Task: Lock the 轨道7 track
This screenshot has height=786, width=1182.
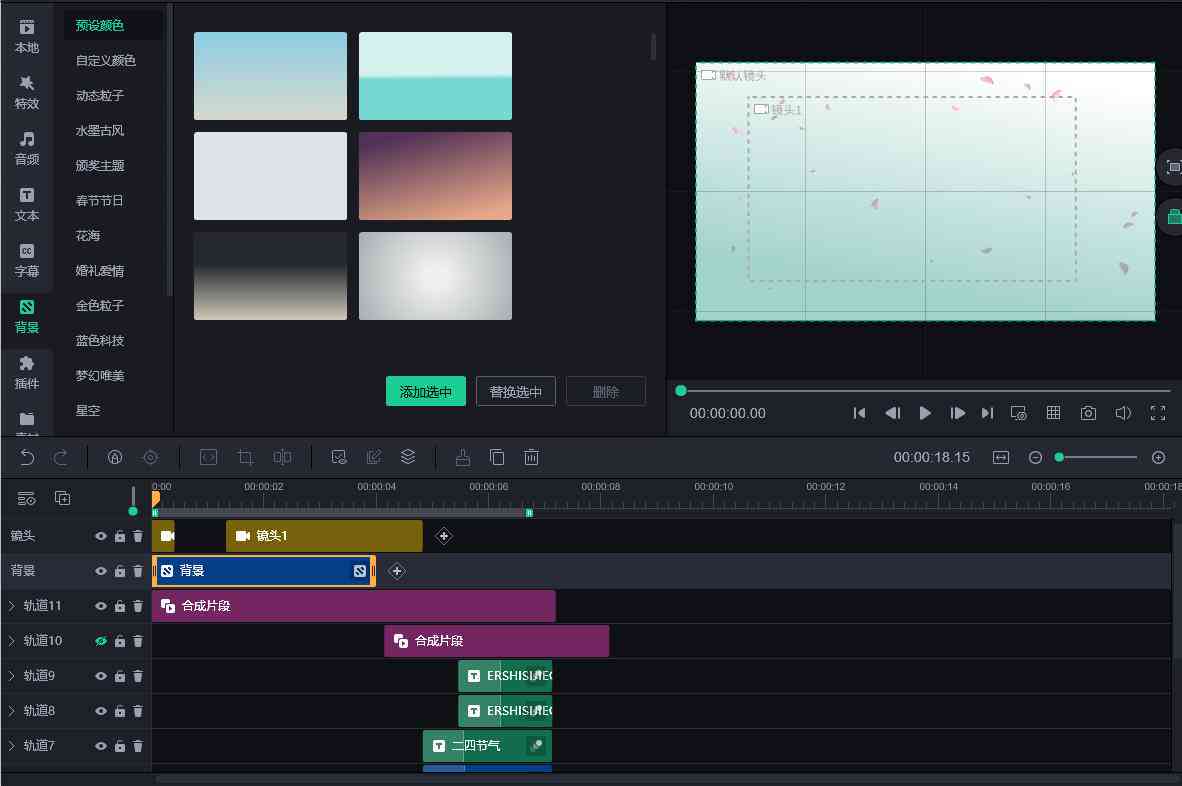Action: [x=120, y=745]
